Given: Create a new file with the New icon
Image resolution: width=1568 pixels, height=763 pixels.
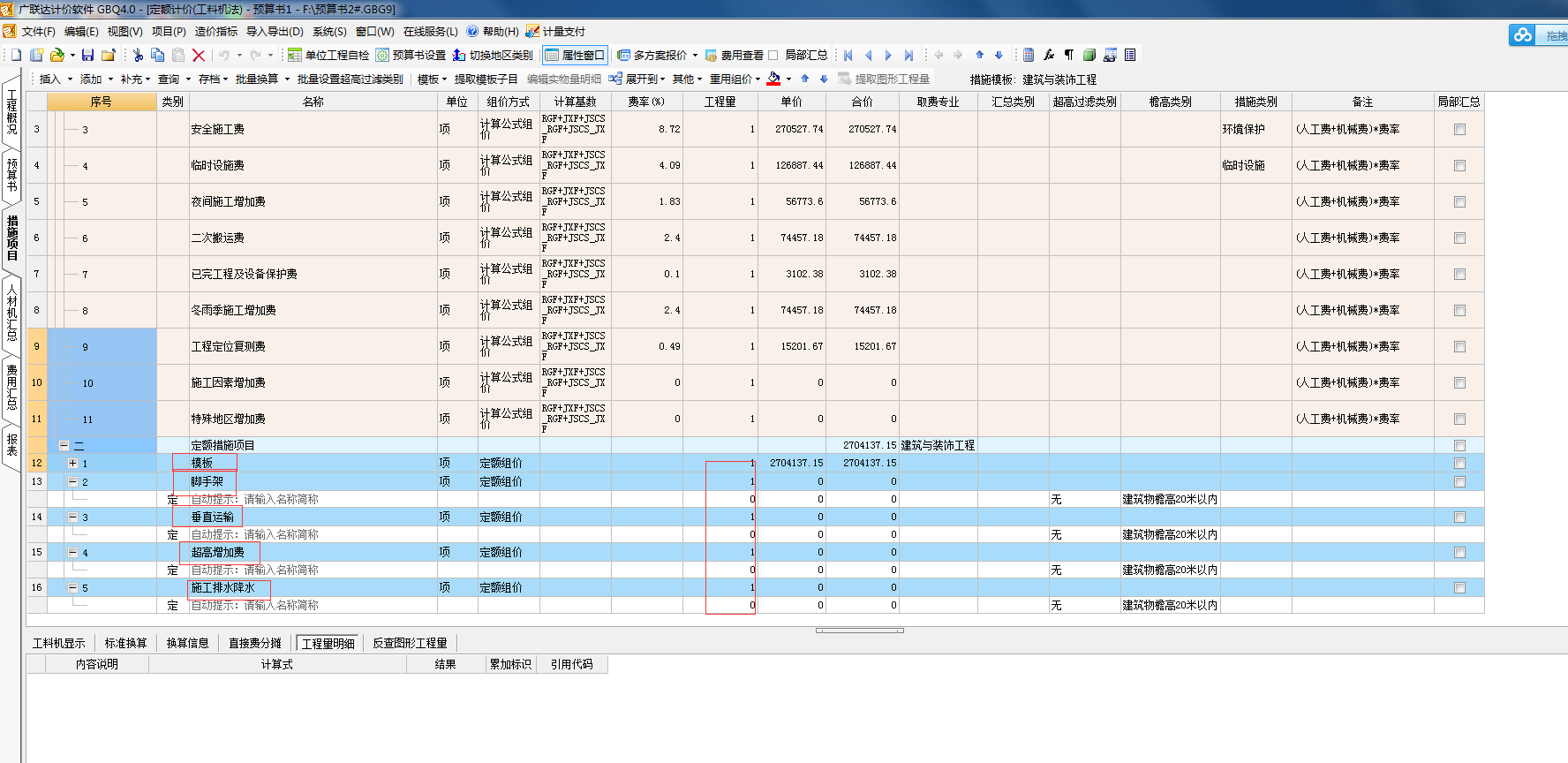Looking at the screenshot, I should pos(16,55).
